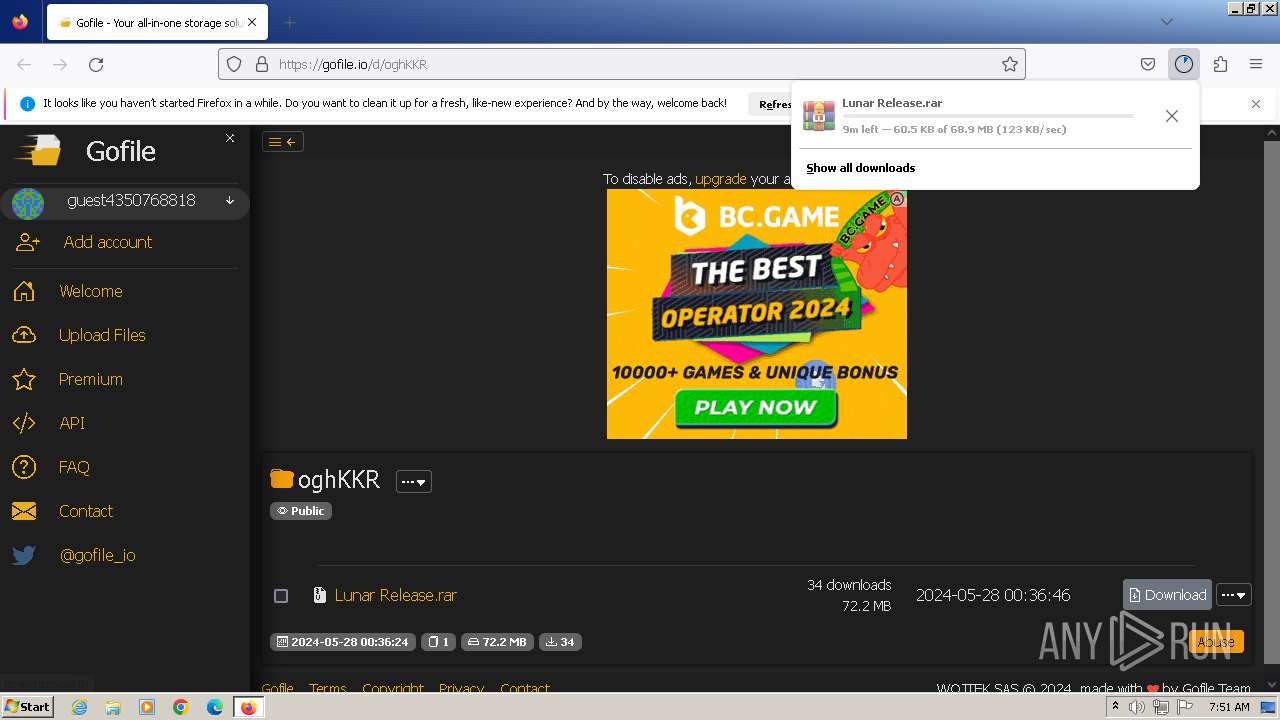Open Windows Start menu
The height and width of the screenshot is (720, 1280).
[x=27, y=707]
